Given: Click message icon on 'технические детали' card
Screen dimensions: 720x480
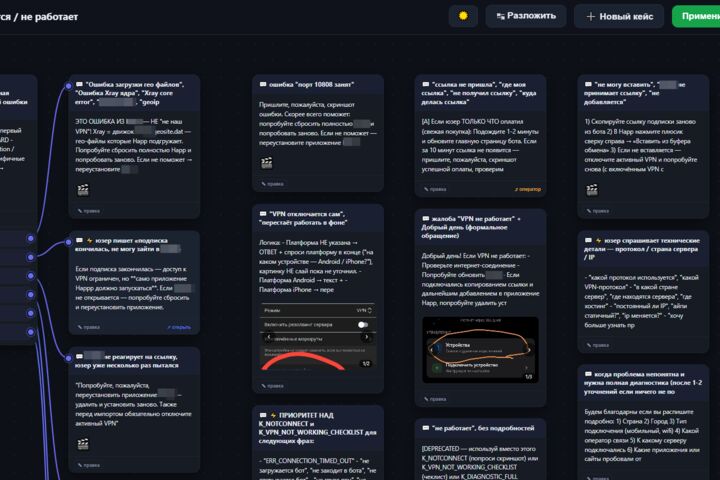Looking at the screenshot, I should [x=588, y=240].
